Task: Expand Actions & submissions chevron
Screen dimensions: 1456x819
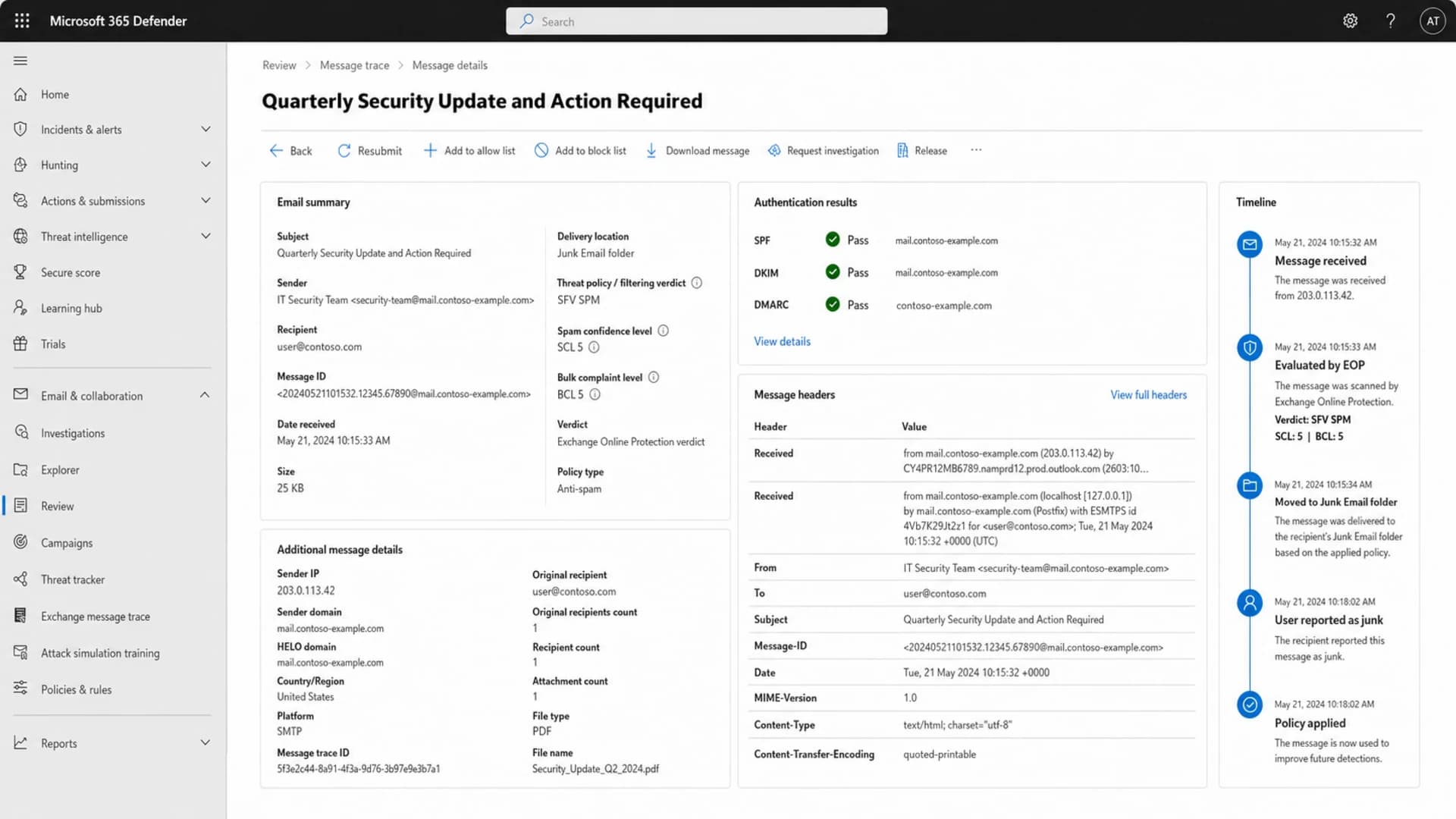Action: point(206,200)
